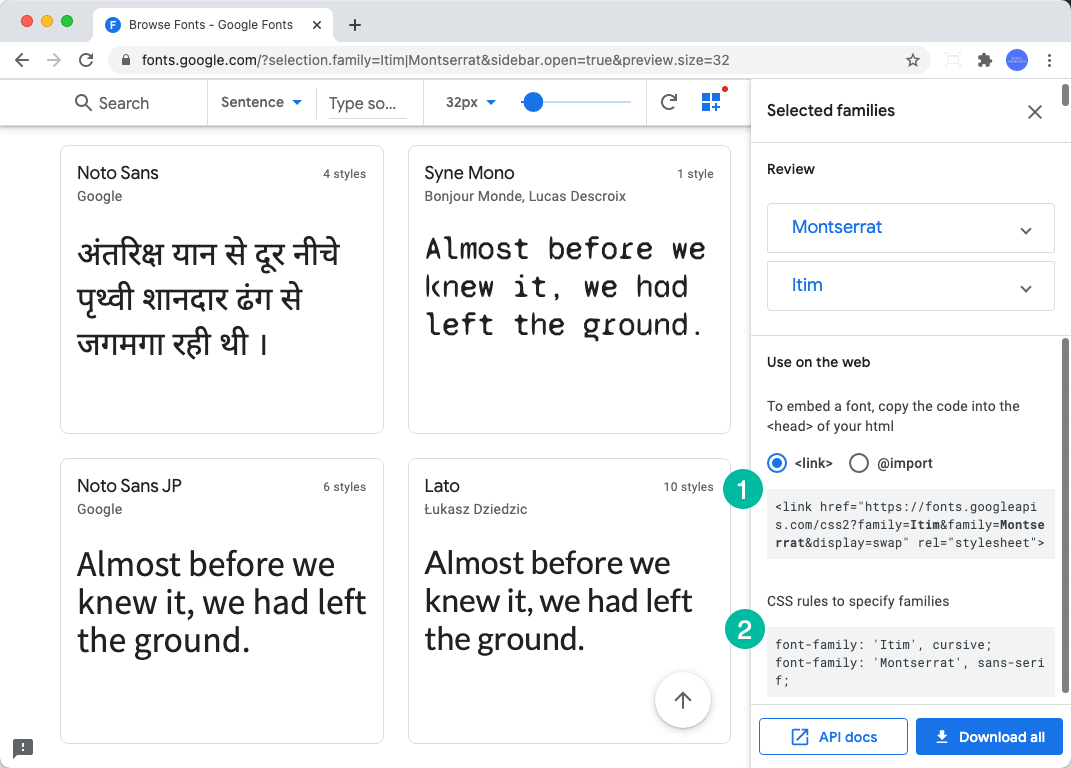Switch to the Browse Fonts browser tab
The width and height of the screenshot is (1071, 768).
[212, 25]
